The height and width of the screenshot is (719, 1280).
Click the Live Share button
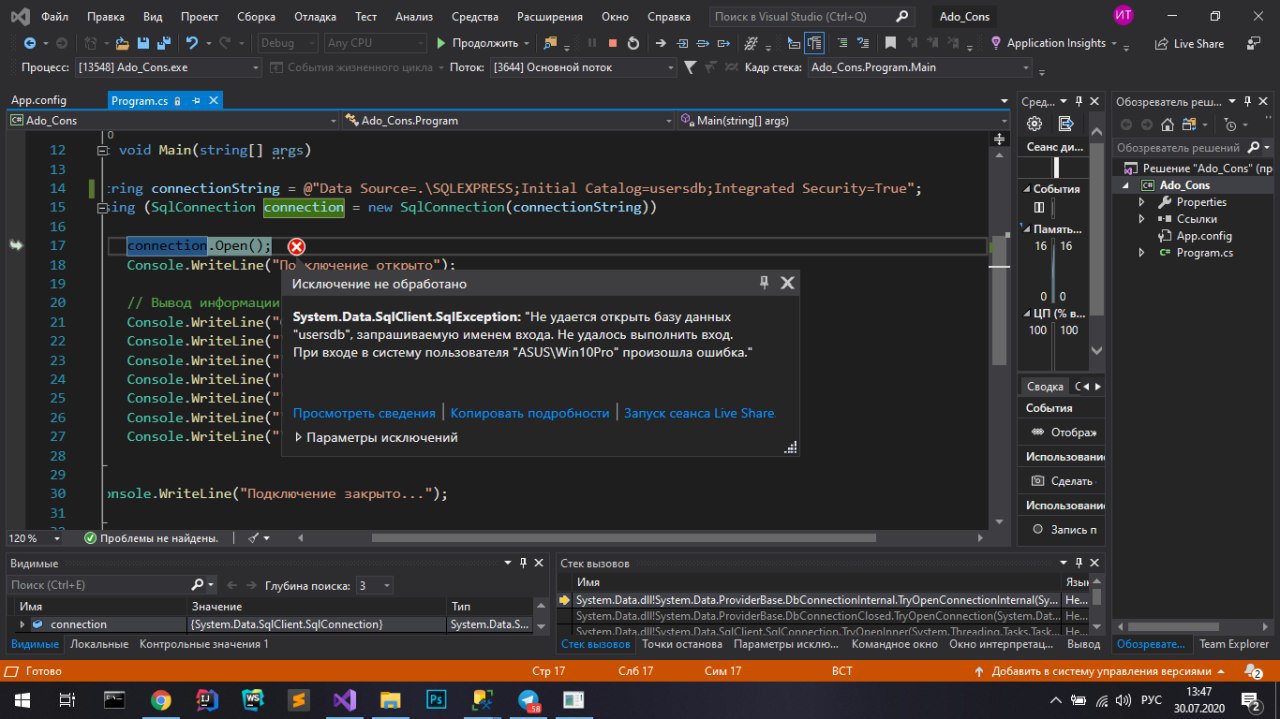pos(1189,43)
